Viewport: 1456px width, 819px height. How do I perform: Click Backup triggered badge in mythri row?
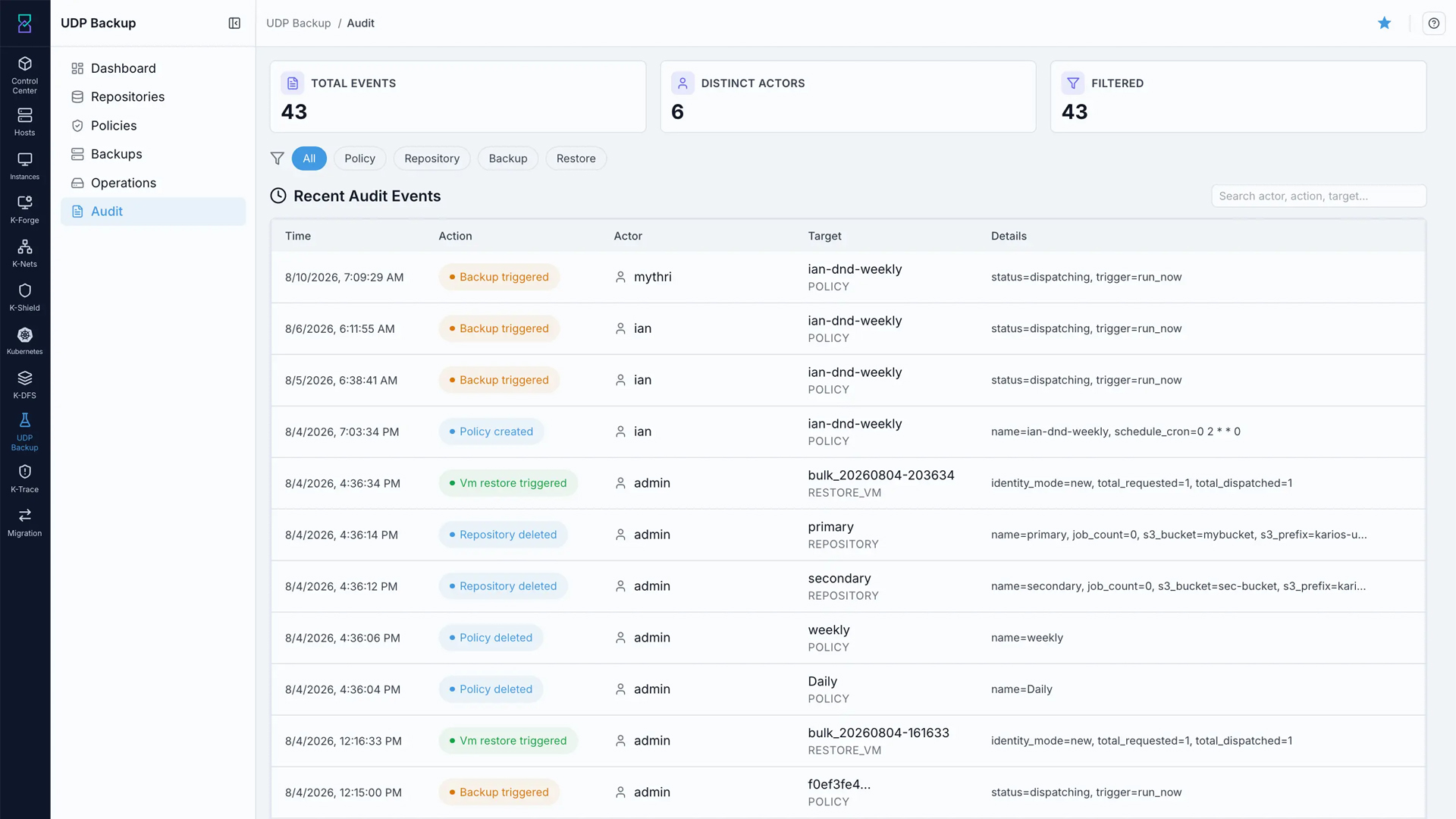coord(499,277)
